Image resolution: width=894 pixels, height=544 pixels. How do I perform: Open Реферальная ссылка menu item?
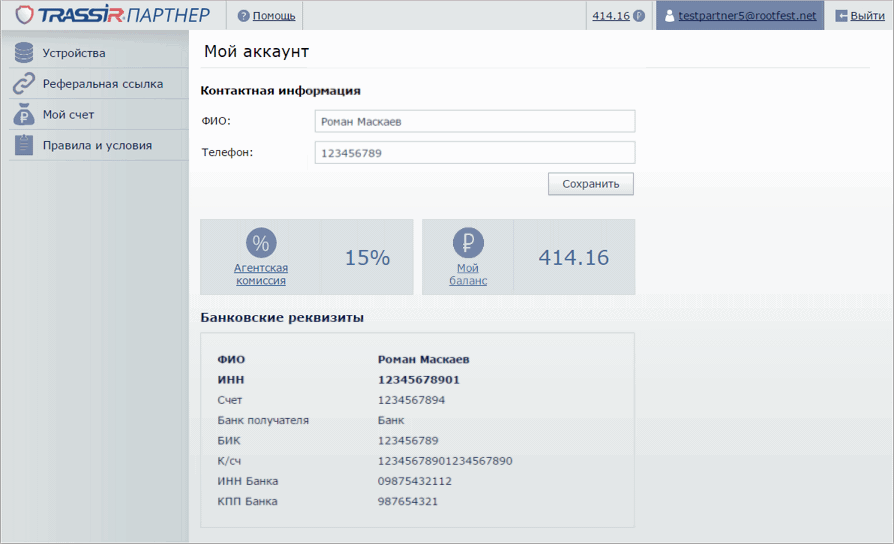click(102, 84)
